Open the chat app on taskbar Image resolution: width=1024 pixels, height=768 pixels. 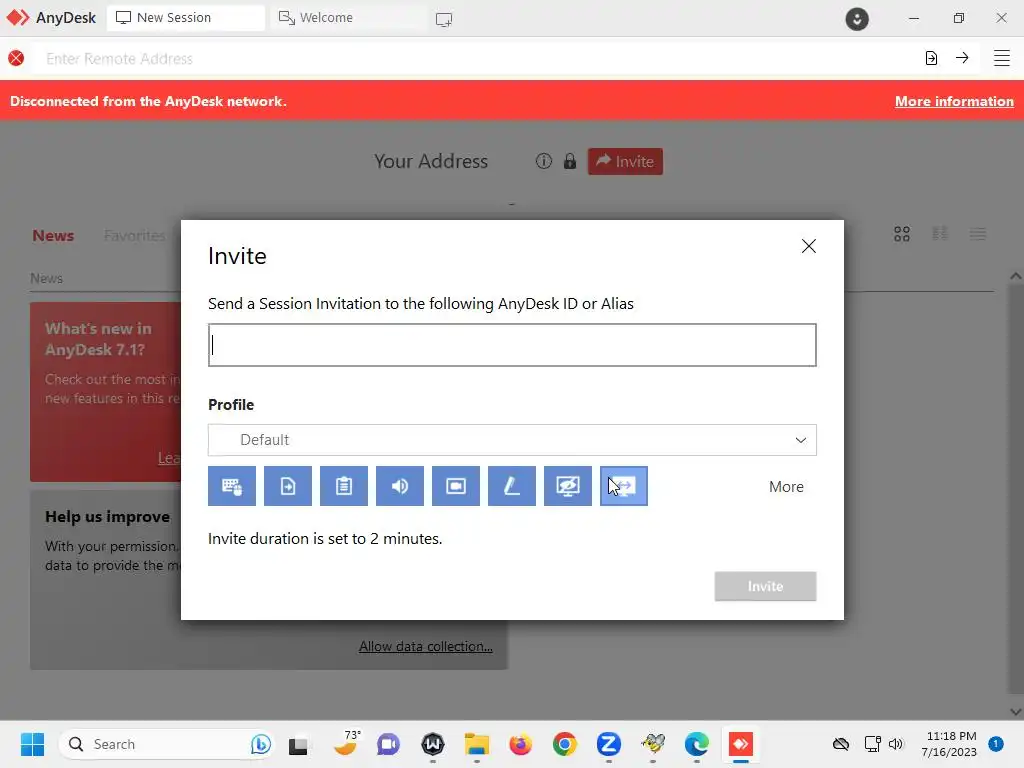click(388, 744)
